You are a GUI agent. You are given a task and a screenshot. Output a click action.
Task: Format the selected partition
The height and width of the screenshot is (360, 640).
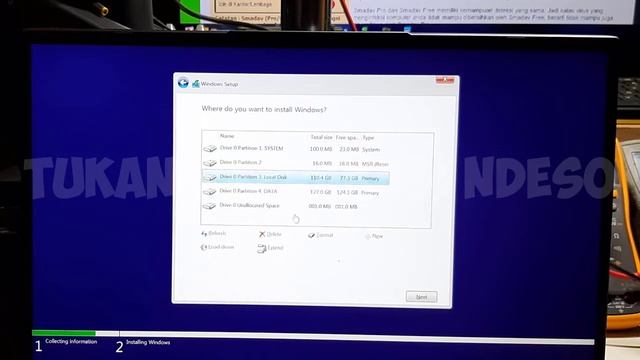[x=321, y=235]
